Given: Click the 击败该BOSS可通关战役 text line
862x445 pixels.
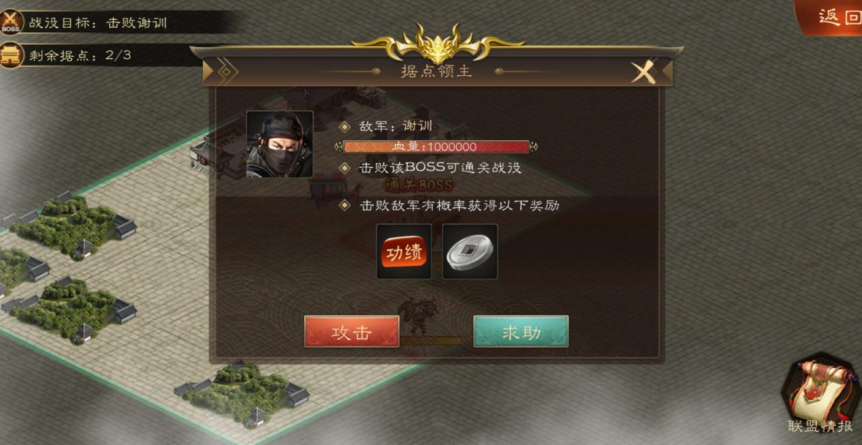Looking at the screenshot, I should tap(440, 168).
